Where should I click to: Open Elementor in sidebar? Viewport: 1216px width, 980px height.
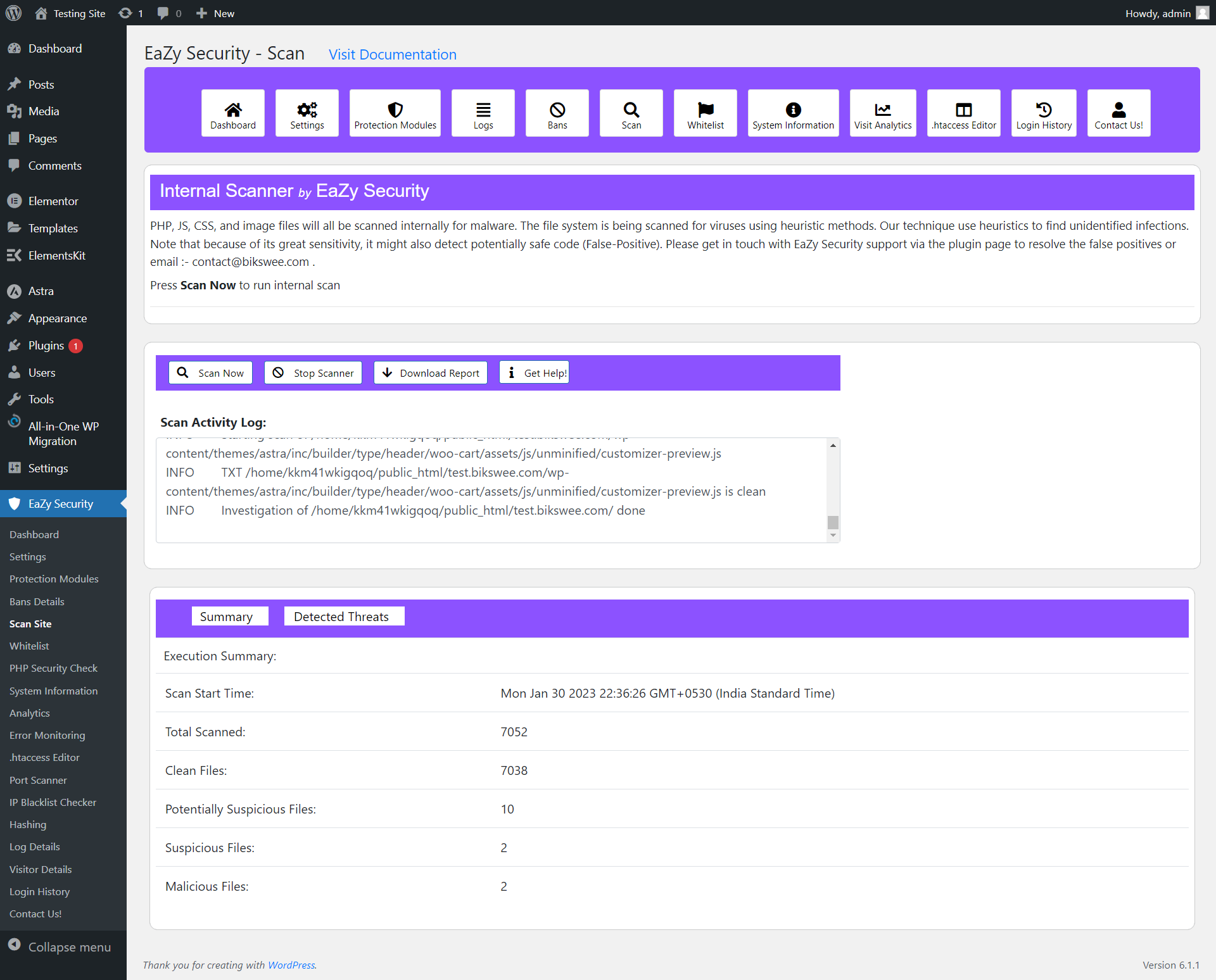63,201
